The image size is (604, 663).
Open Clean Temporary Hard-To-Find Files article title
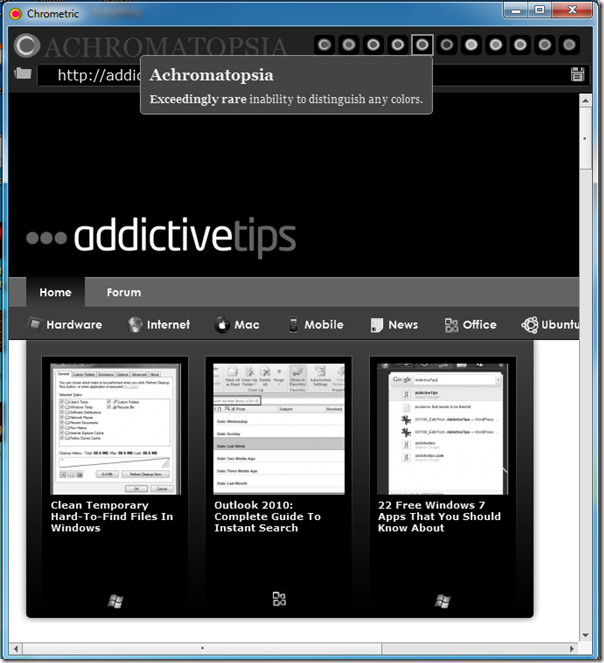(112, 516)
